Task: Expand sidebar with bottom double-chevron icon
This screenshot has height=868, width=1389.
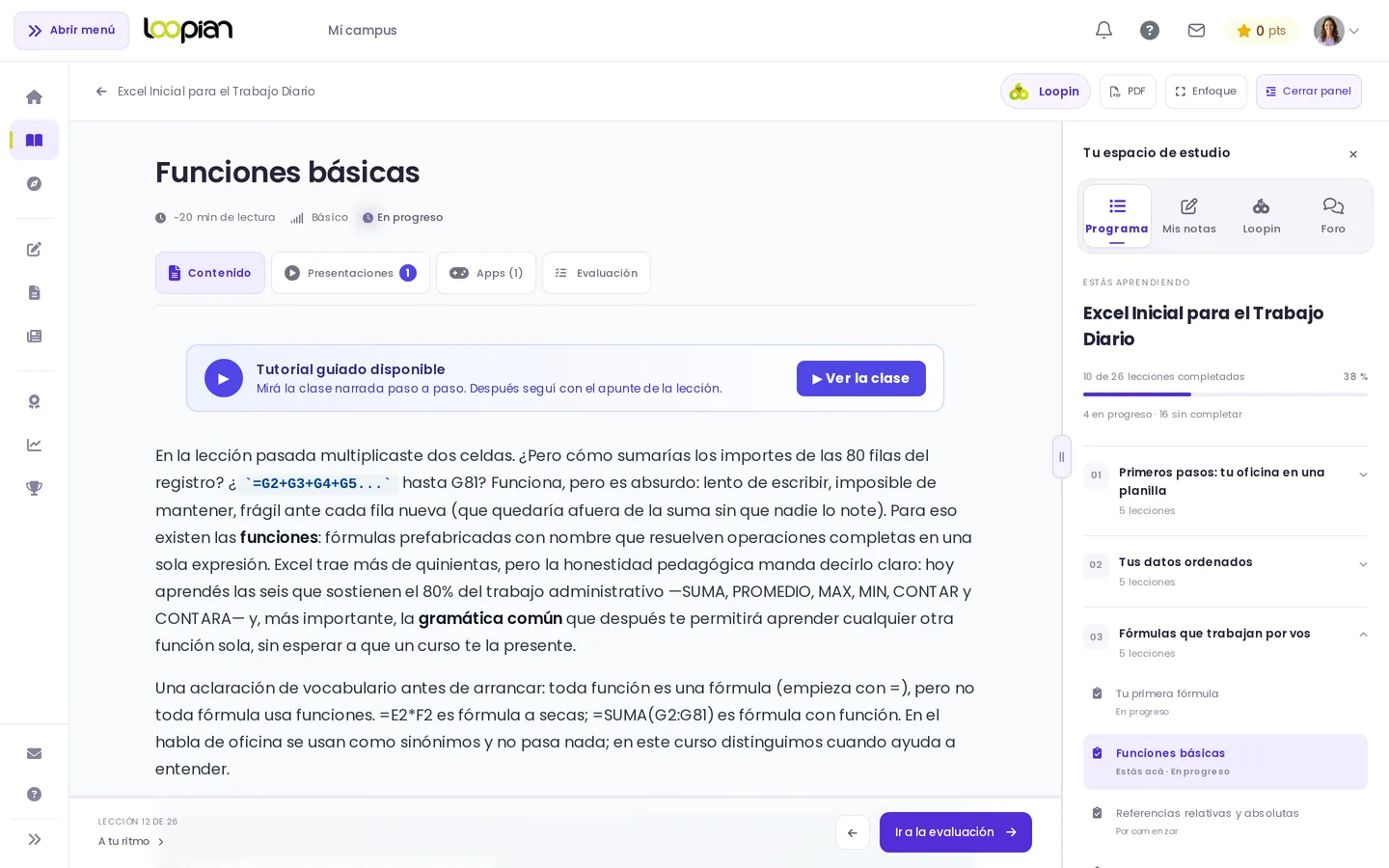Action: (x=34, y=839)
